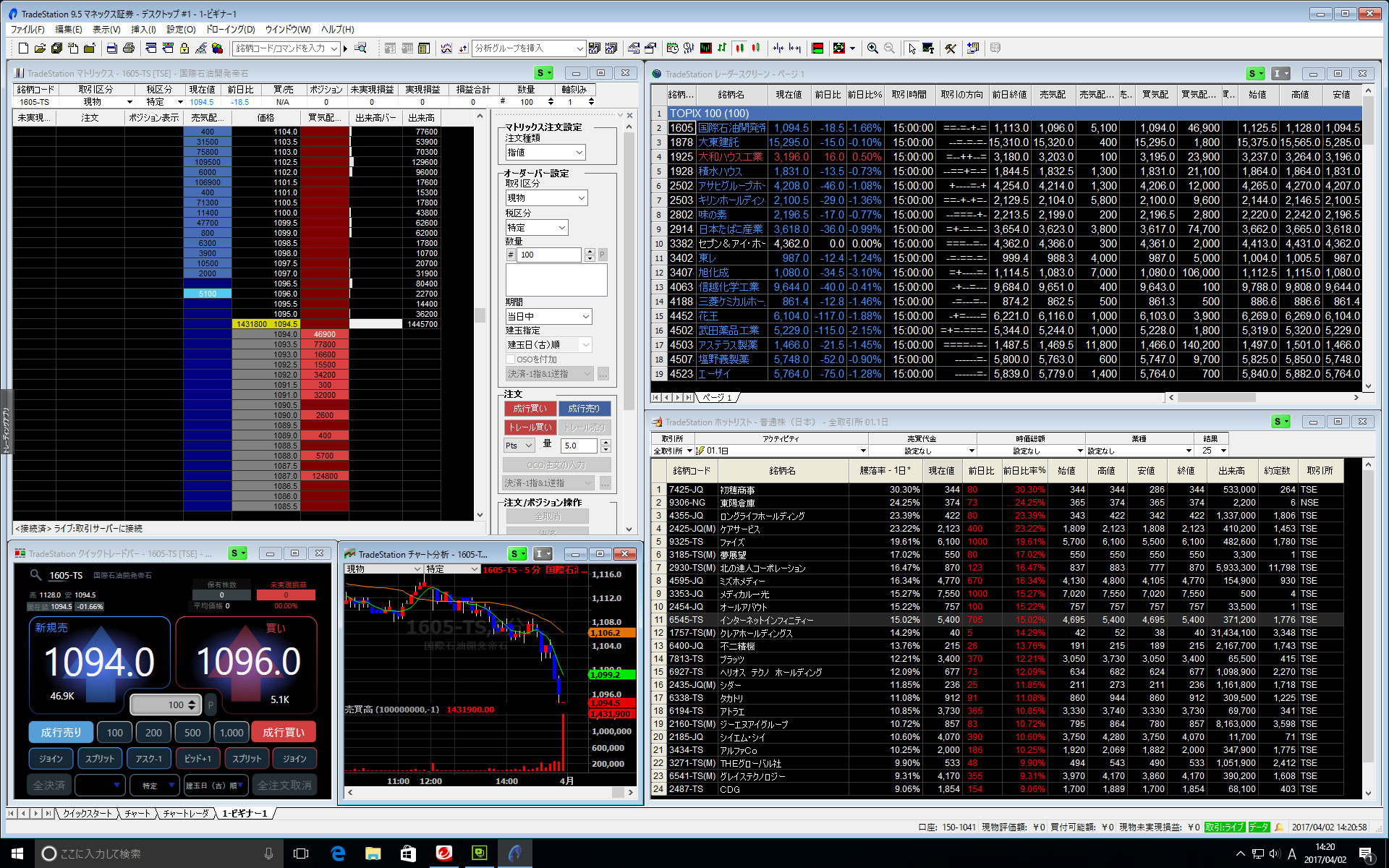The width and height of the screenshot is (1389, 868).
Task: Click the Matrix order panel 数量 input showing 100
Action: 548,255
